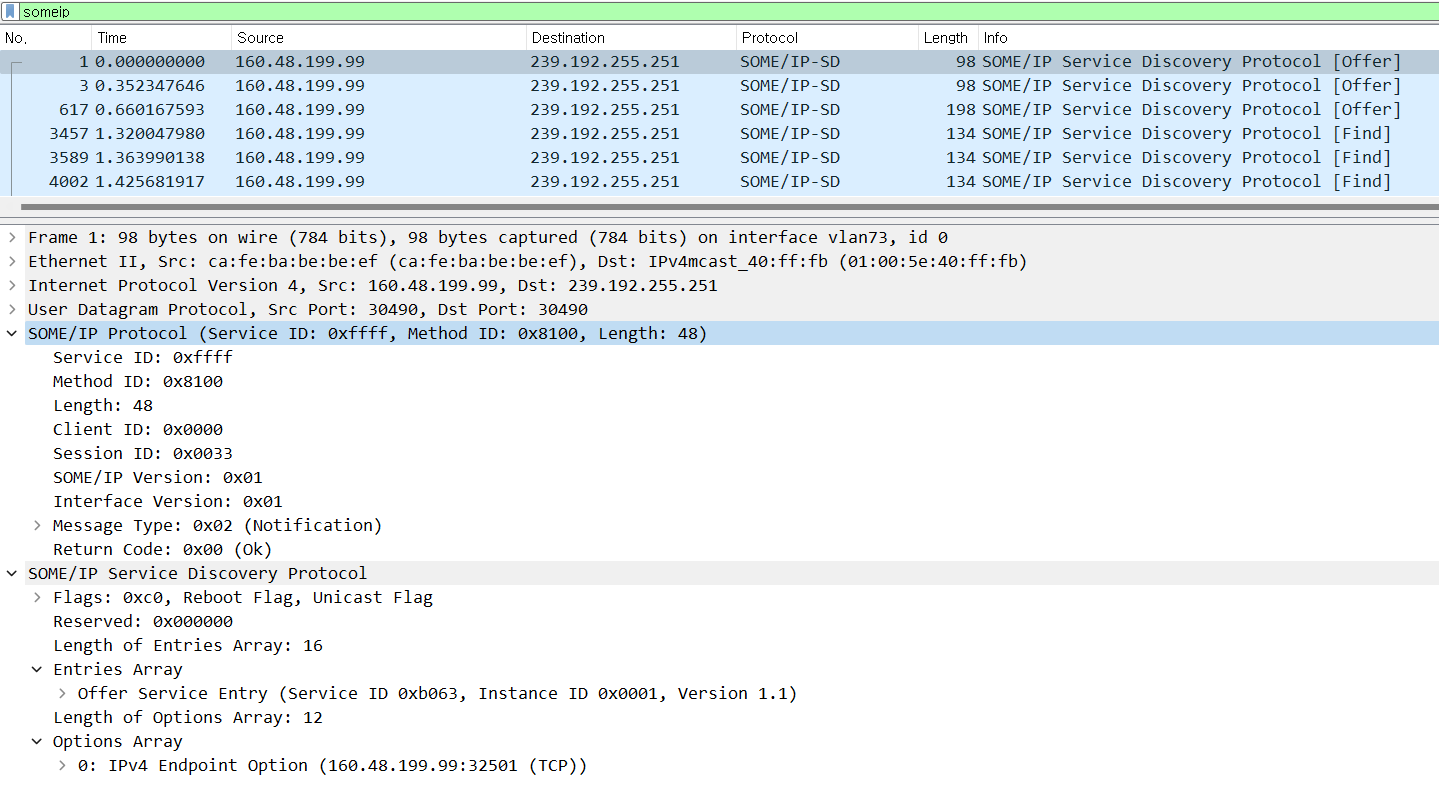Image resolution: width=1439 pixels, height=796 pixels.
Task: Expand Internet Protocol Version 4 node
Action: point(12,286)
